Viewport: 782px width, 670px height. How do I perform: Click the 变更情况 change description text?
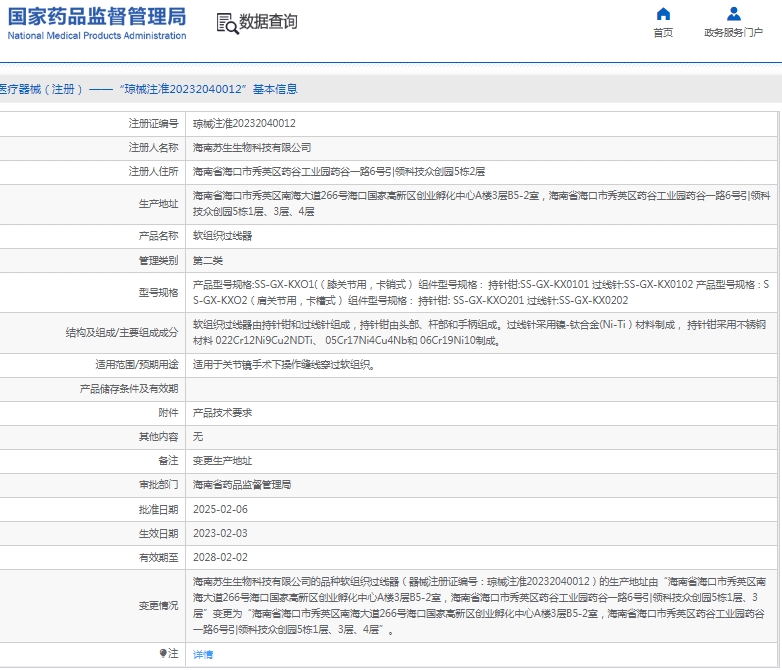[479, 606]
